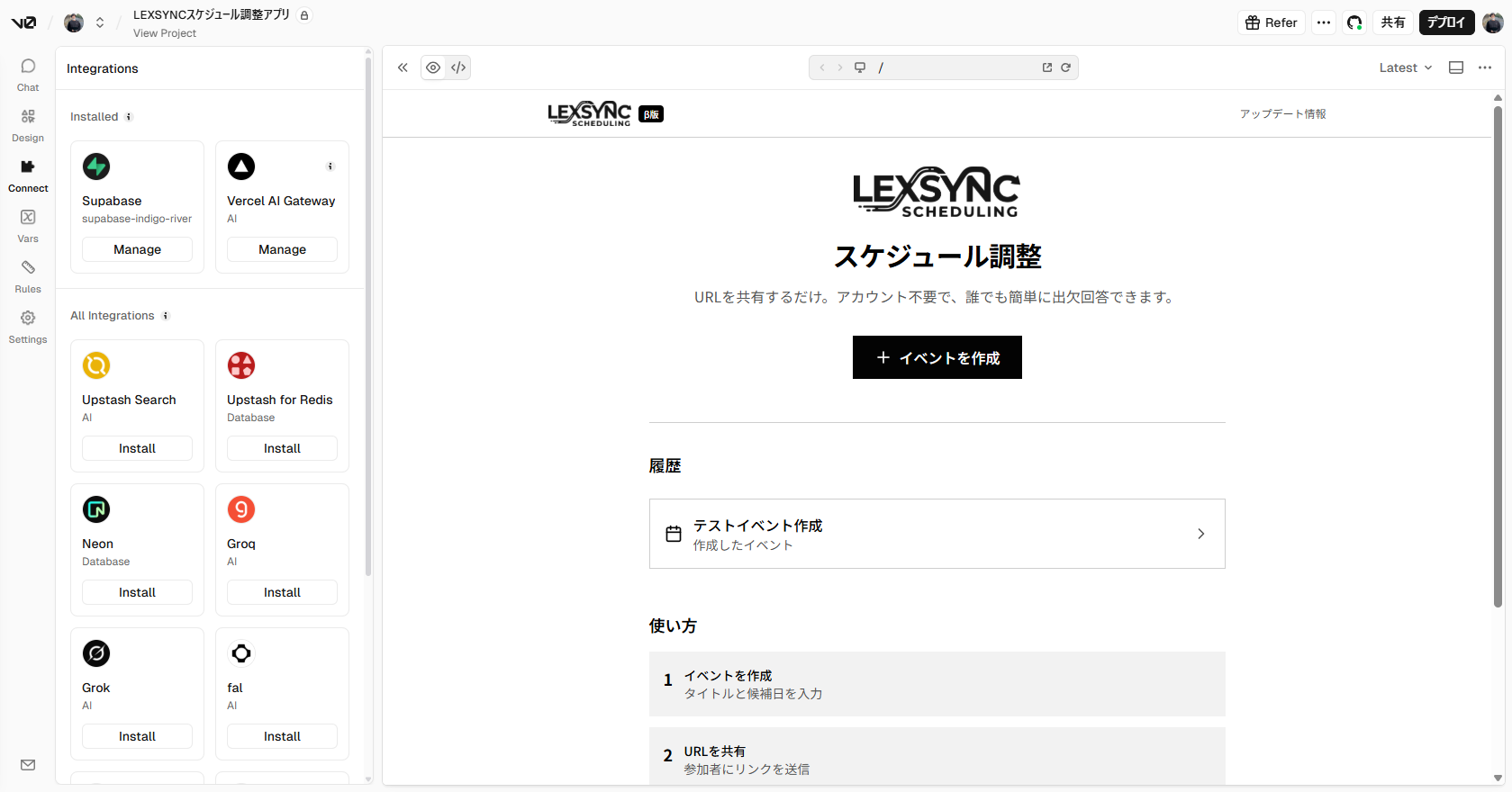Open the Chat panel

pos(28,75)
